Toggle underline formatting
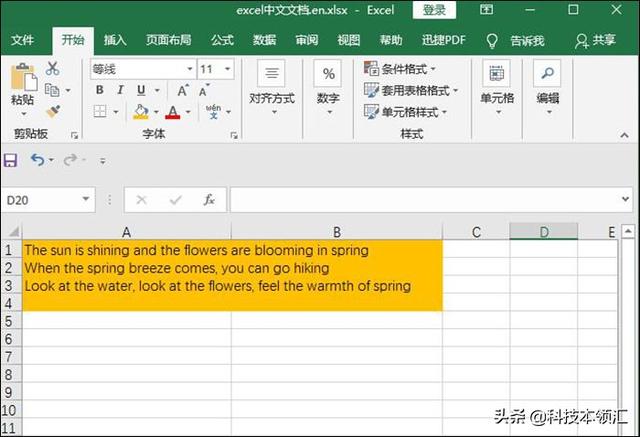The image size is (640, 437). (141, 90)
